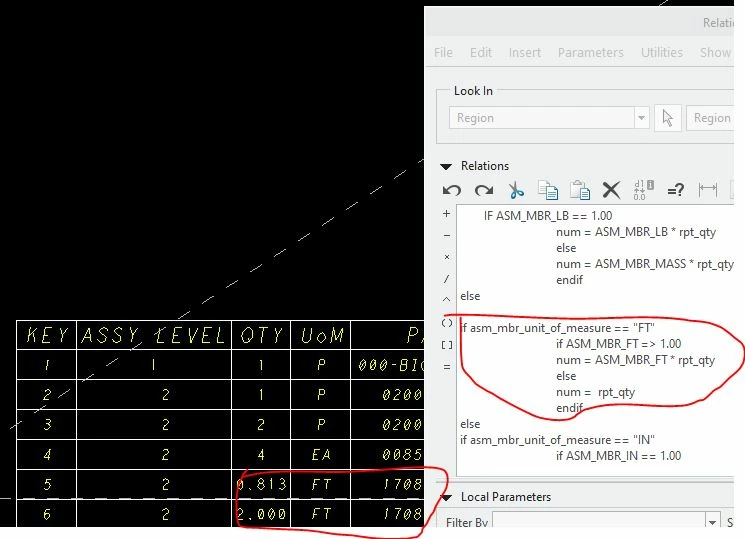Open the Parameters menu
Viewport: 745px width, 539px height.
coord(591,52)
